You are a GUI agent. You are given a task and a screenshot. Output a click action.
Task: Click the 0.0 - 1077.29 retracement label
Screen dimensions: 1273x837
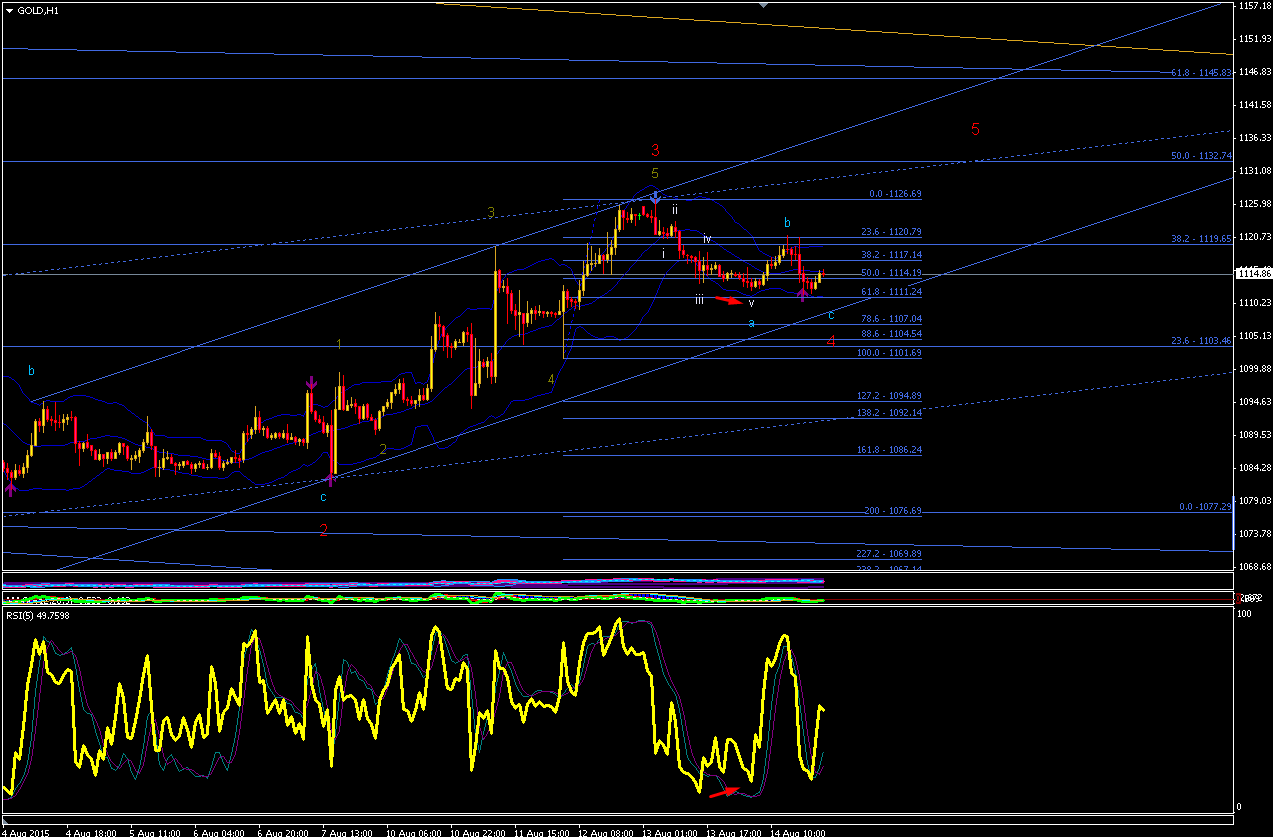click(1204, 507)
